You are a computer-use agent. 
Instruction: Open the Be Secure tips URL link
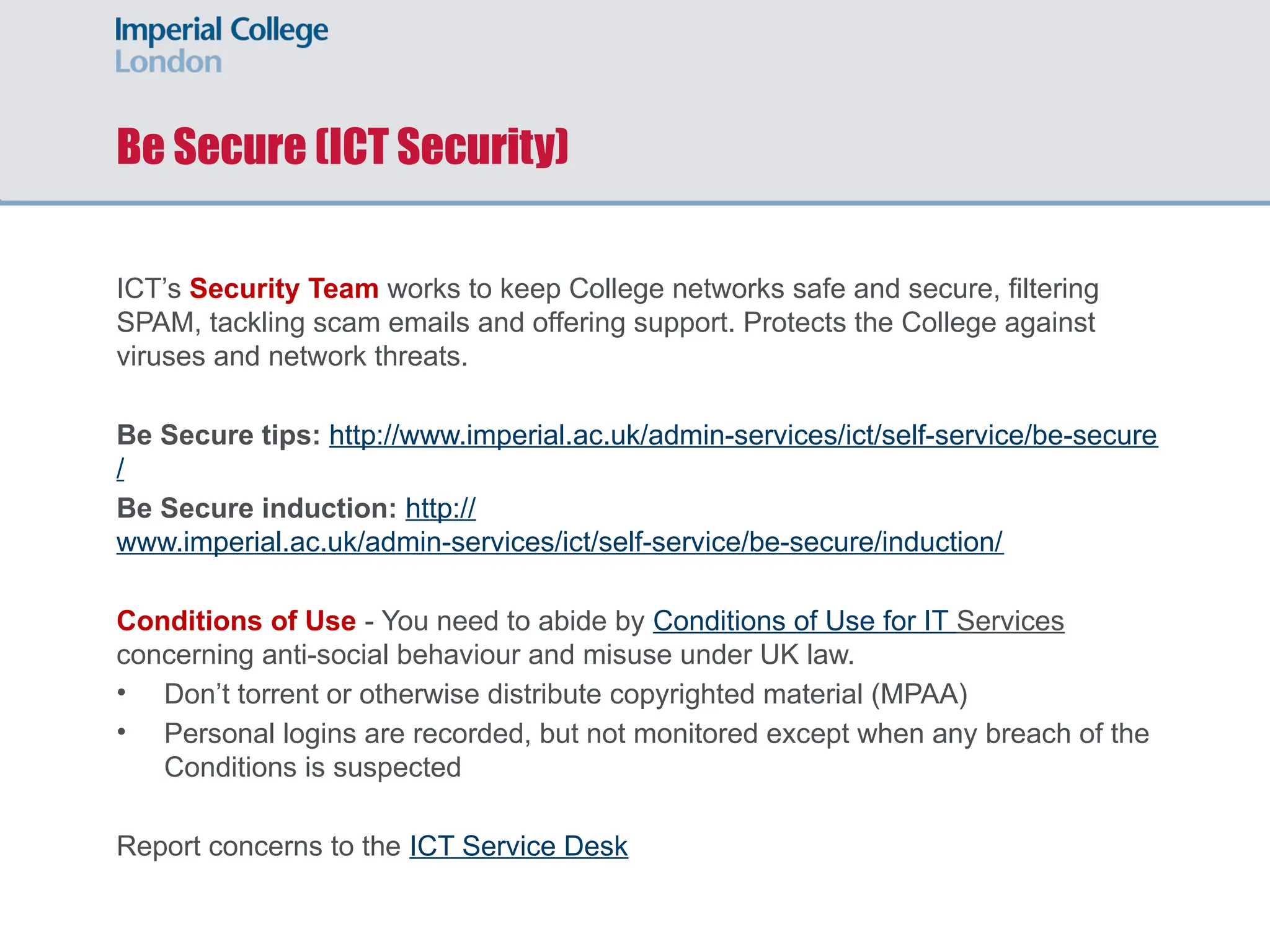point(743,435)
